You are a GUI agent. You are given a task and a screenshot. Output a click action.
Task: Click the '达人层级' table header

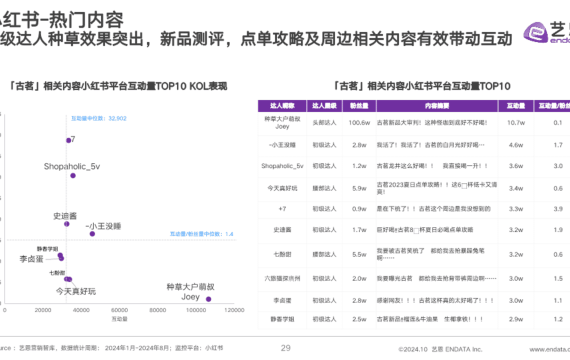click(324, 106)
